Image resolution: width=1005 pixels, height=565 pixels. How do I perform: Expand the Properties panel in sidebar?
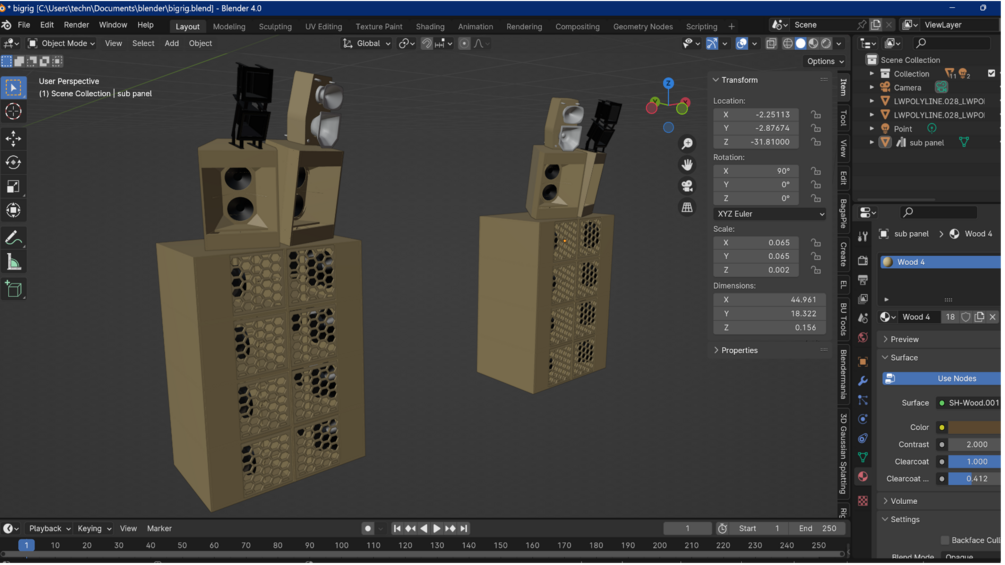coord(740,352)
